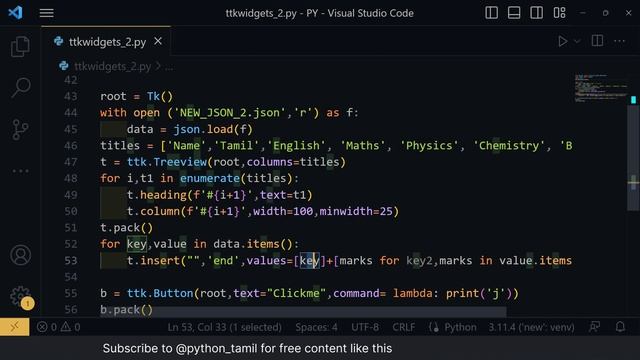Open the Search view in activity bar
The width and height of the screenshot is (640, 360).
pyautogui.click(x=20, y=87)
